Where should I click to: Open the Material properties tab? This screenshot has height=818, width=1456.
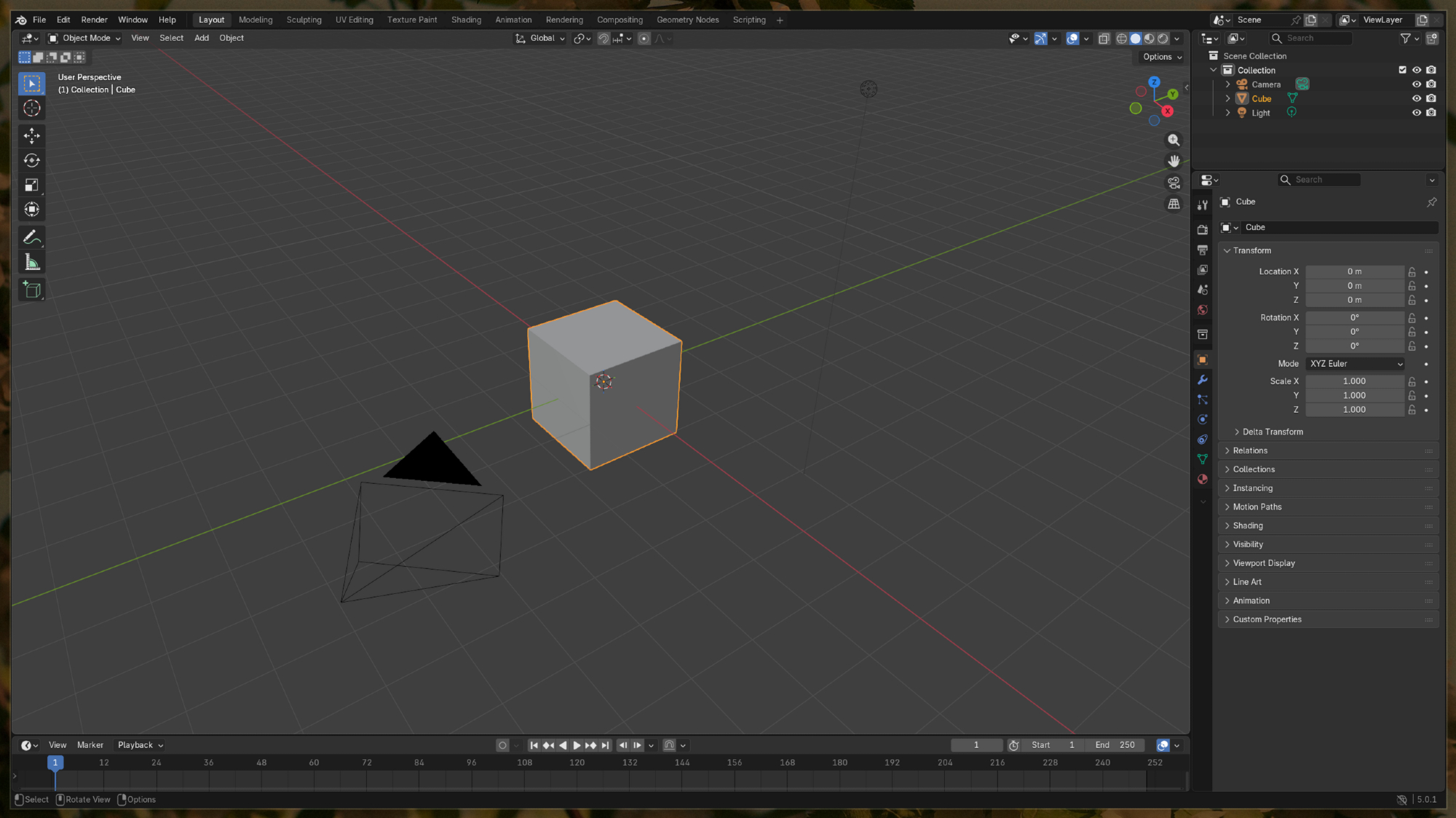(1203, 479)
